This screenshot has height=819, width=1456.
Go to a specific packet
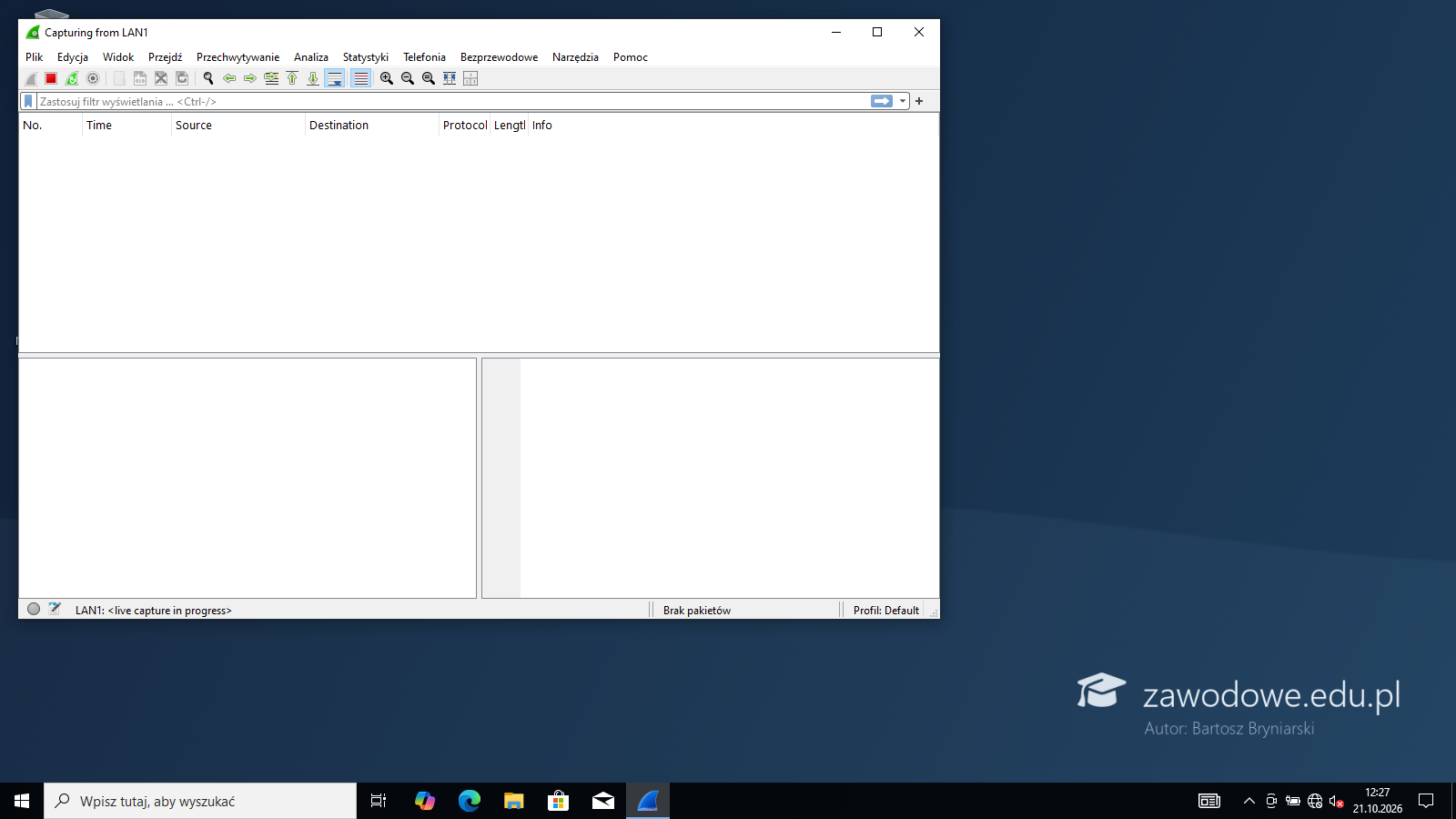click(271, 78)
